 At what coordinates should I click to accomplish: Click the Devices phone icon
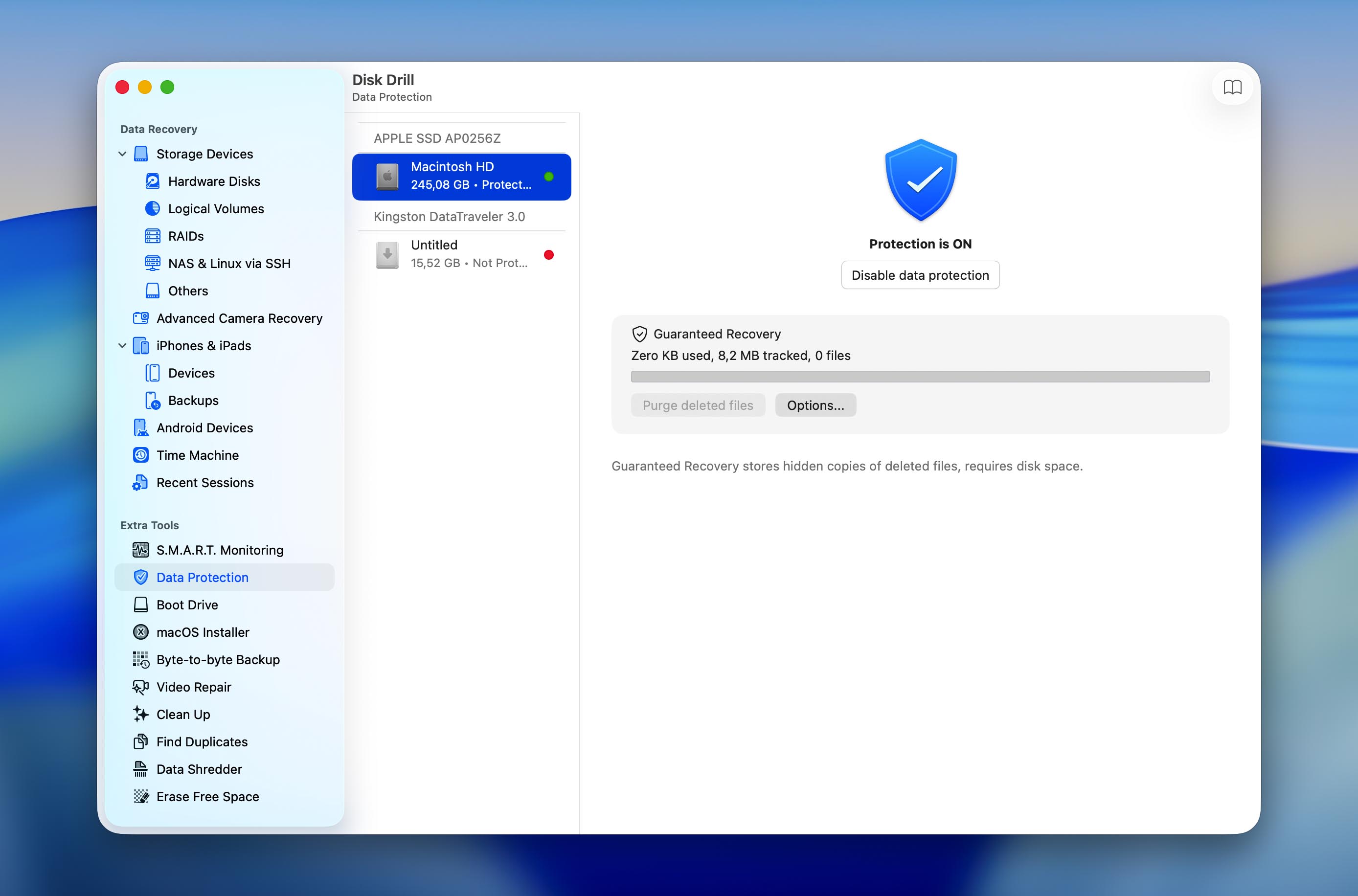(x=152, y=373)
